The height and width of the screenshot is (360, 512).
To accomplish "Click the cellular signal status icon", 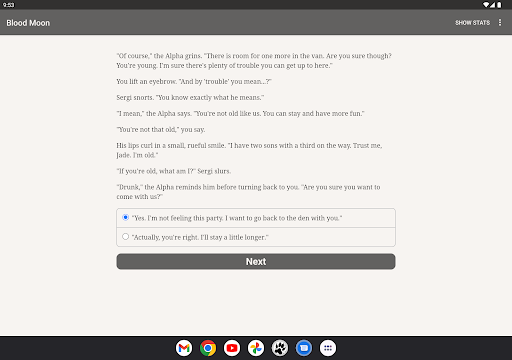I will (x=492, y=5).
